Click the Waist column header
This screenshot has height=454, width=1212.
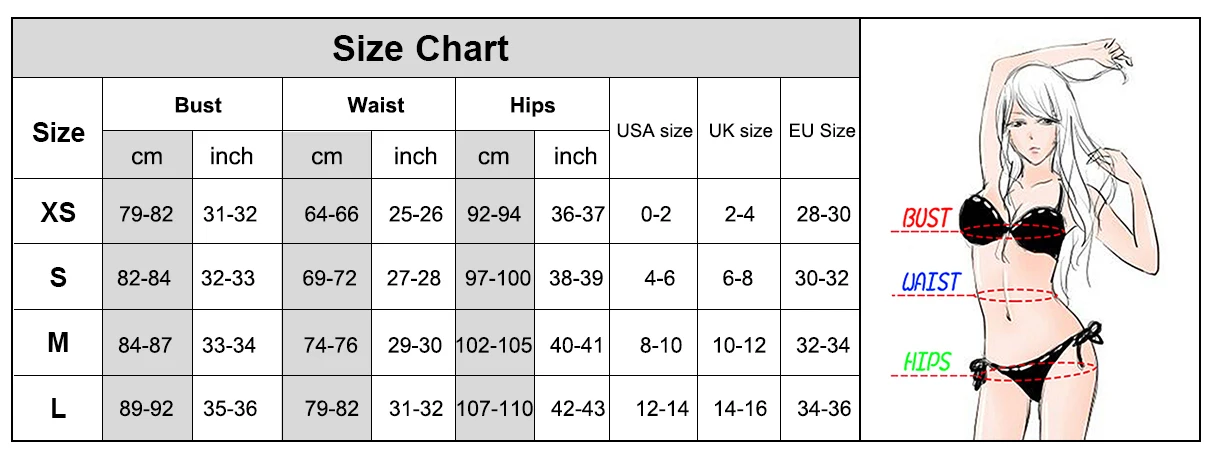375,105
